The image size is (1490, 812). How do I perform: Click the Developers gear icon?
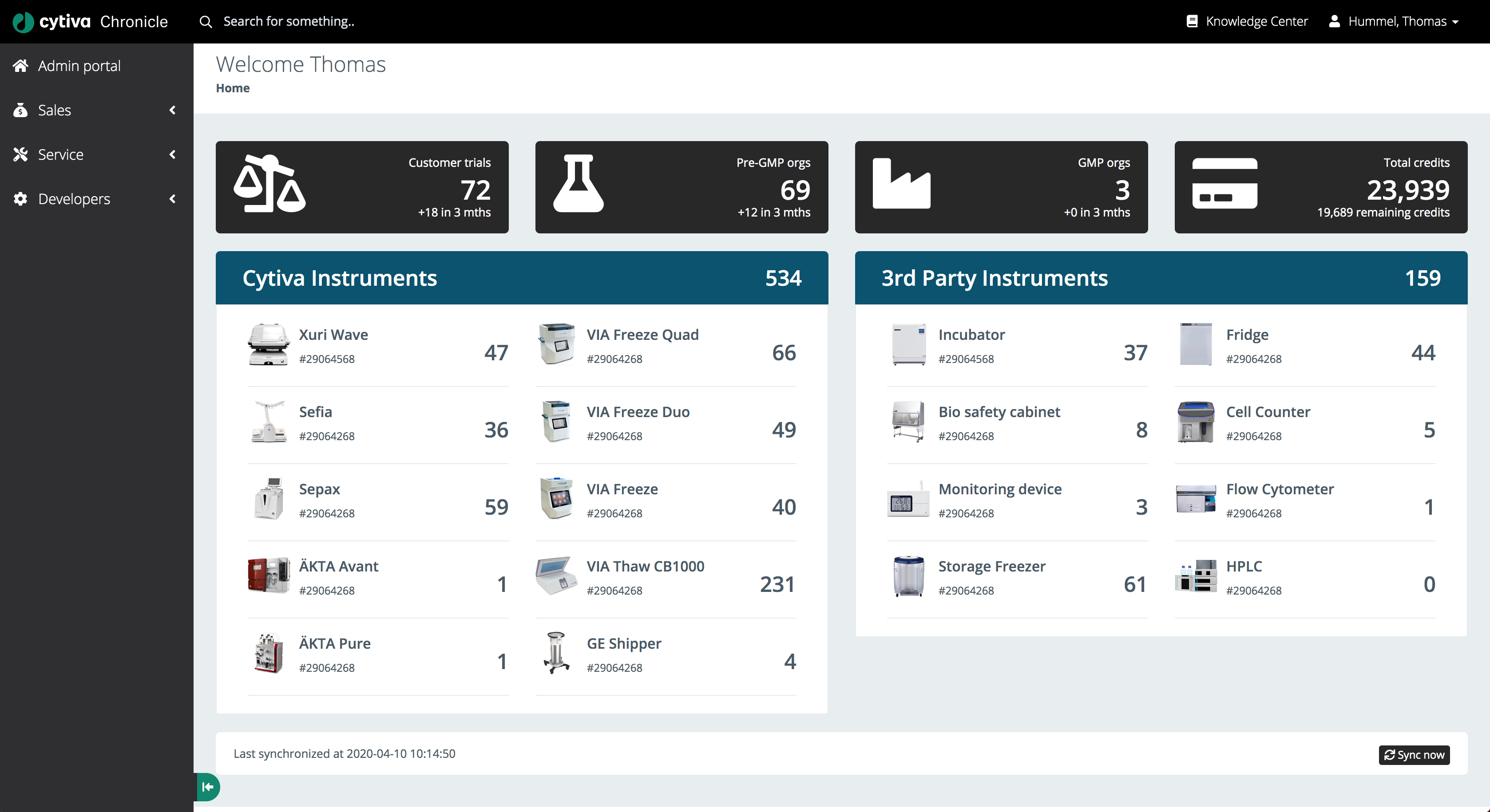pyautogui.click(x=21, y=199)
